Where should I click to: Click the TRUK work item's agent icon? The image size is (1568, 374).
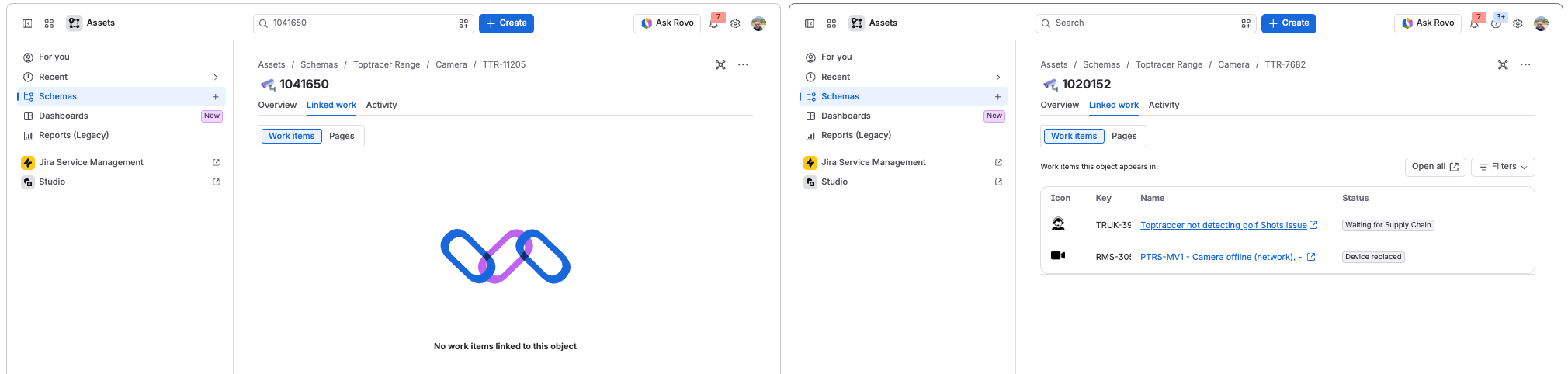pos(1058,224)
